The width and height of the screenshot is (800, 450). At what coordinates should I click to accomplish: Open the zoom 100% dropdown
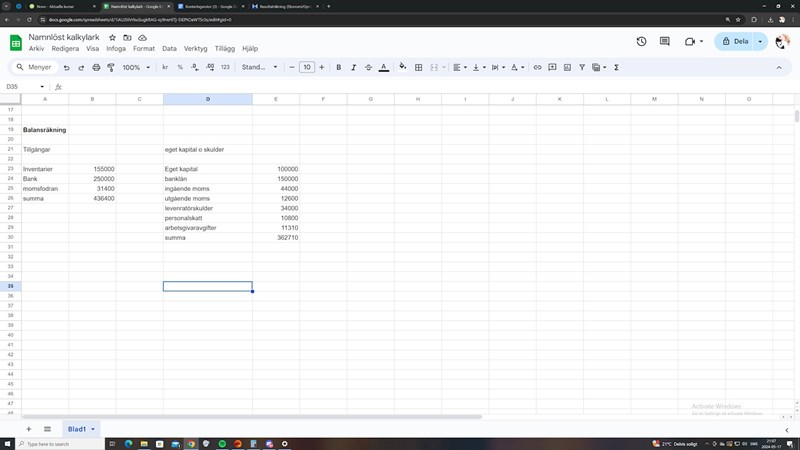point(135,68)
